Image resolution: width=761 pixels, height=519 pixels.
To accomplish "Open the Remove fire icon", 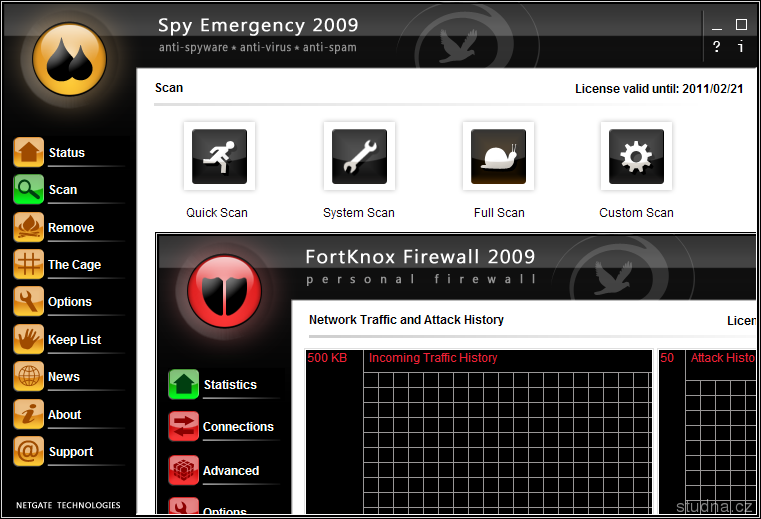I will coord(29,227).
